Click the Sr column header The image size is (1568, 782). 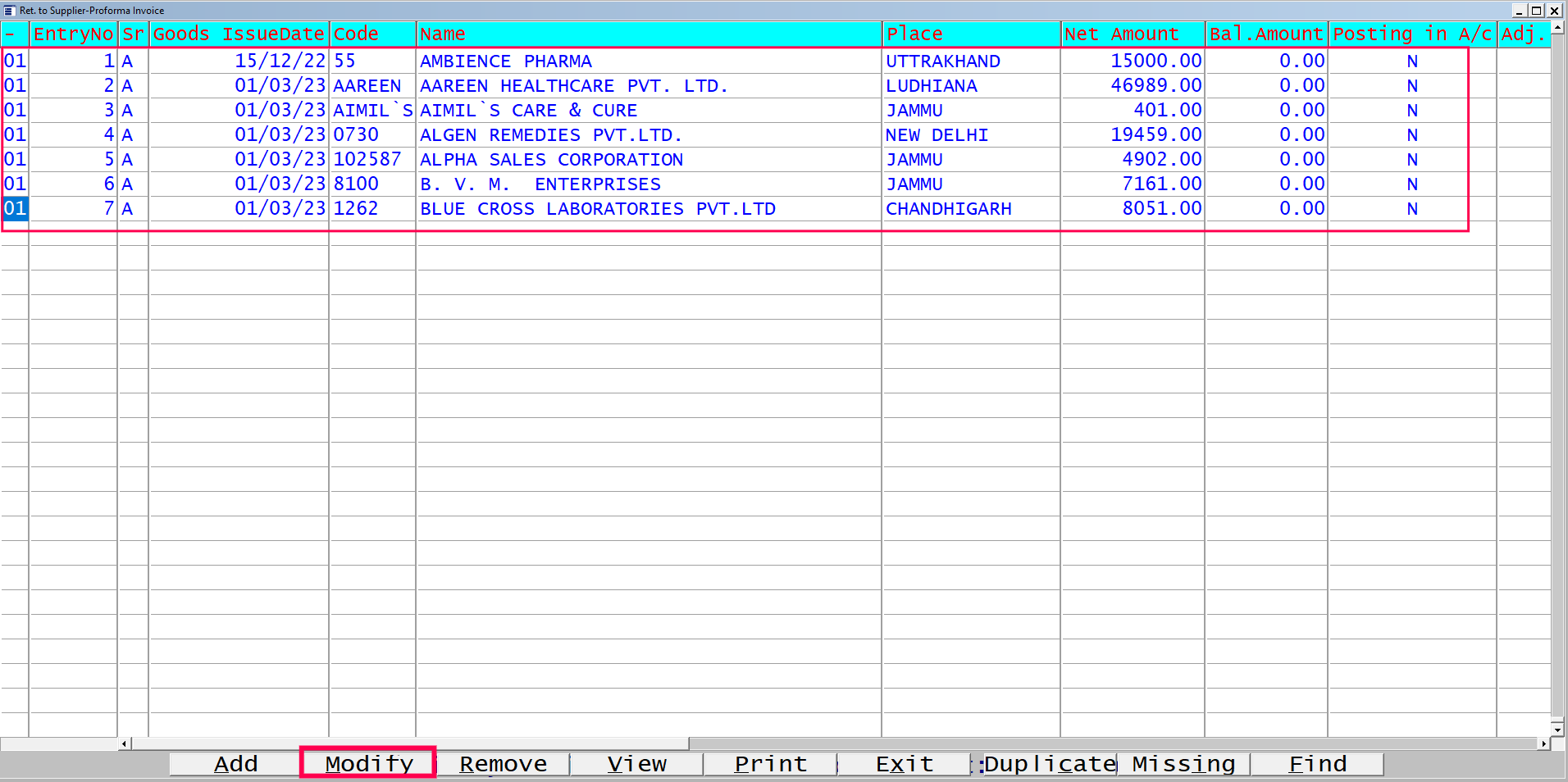pyautogui.click(x=133, y=34)
